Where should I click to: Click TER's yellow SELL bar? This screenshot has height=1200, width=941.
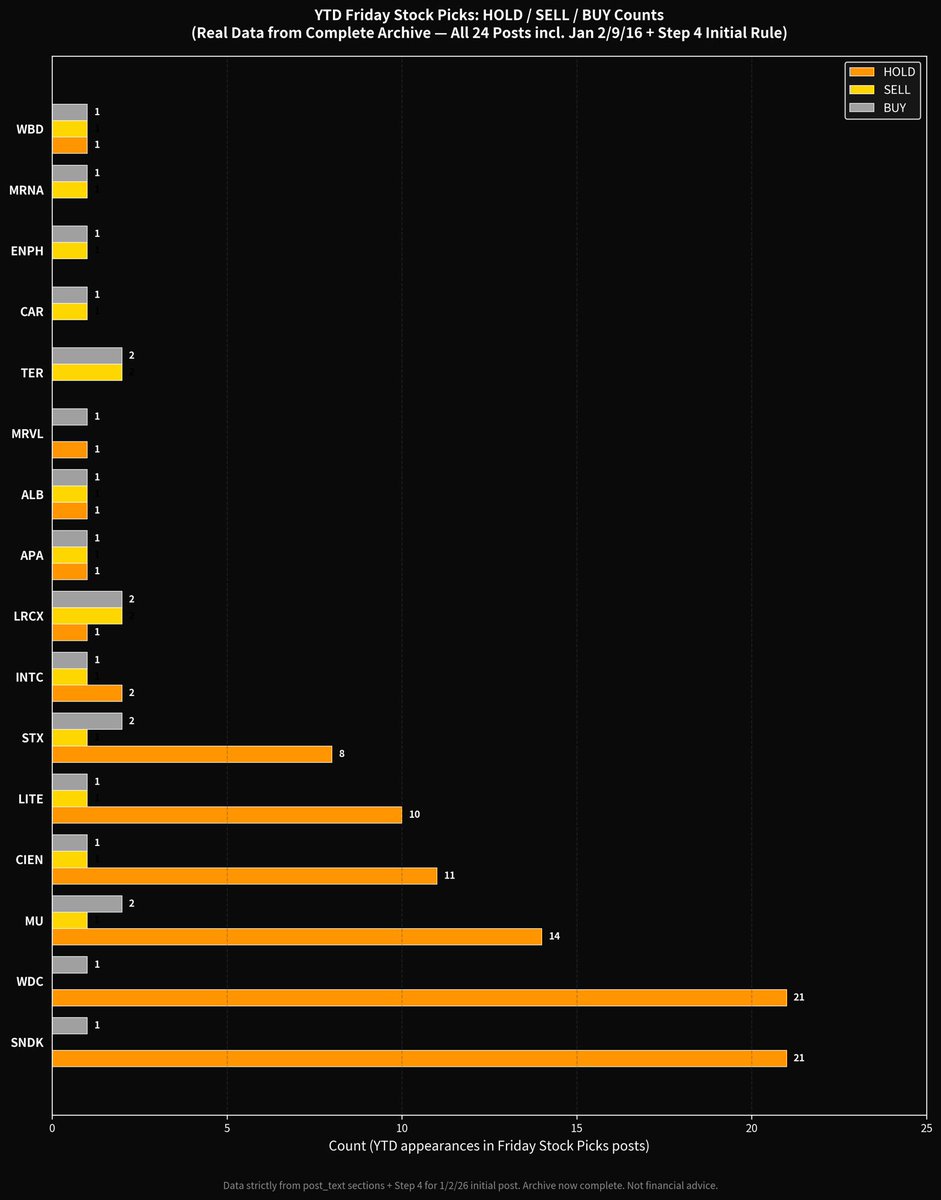click(x=87, y=372)
